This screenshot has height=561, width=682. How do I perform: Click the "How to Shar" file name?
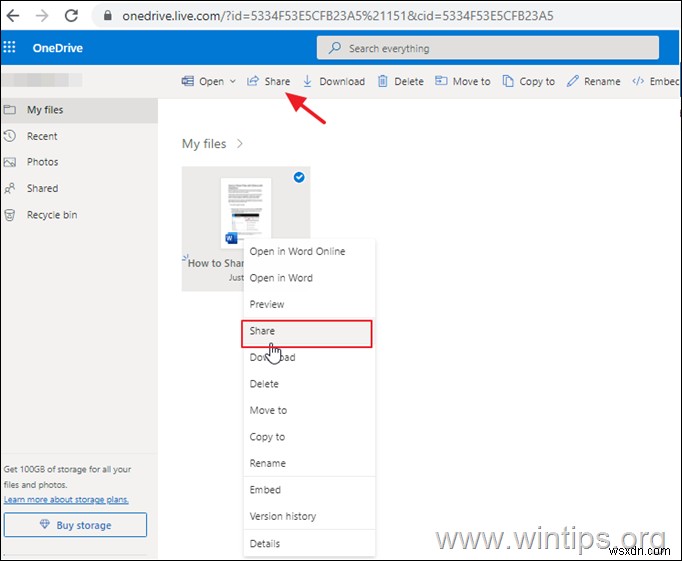point(216,263)
